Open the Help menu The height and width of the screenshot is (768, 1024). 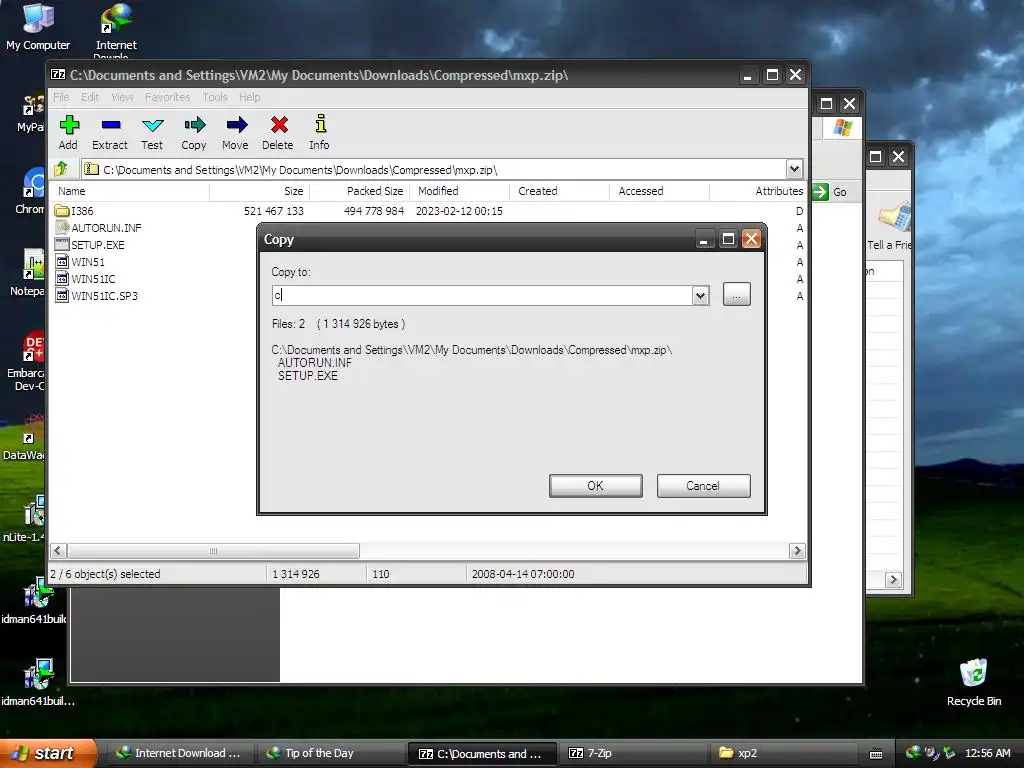[x=249, y=97]
